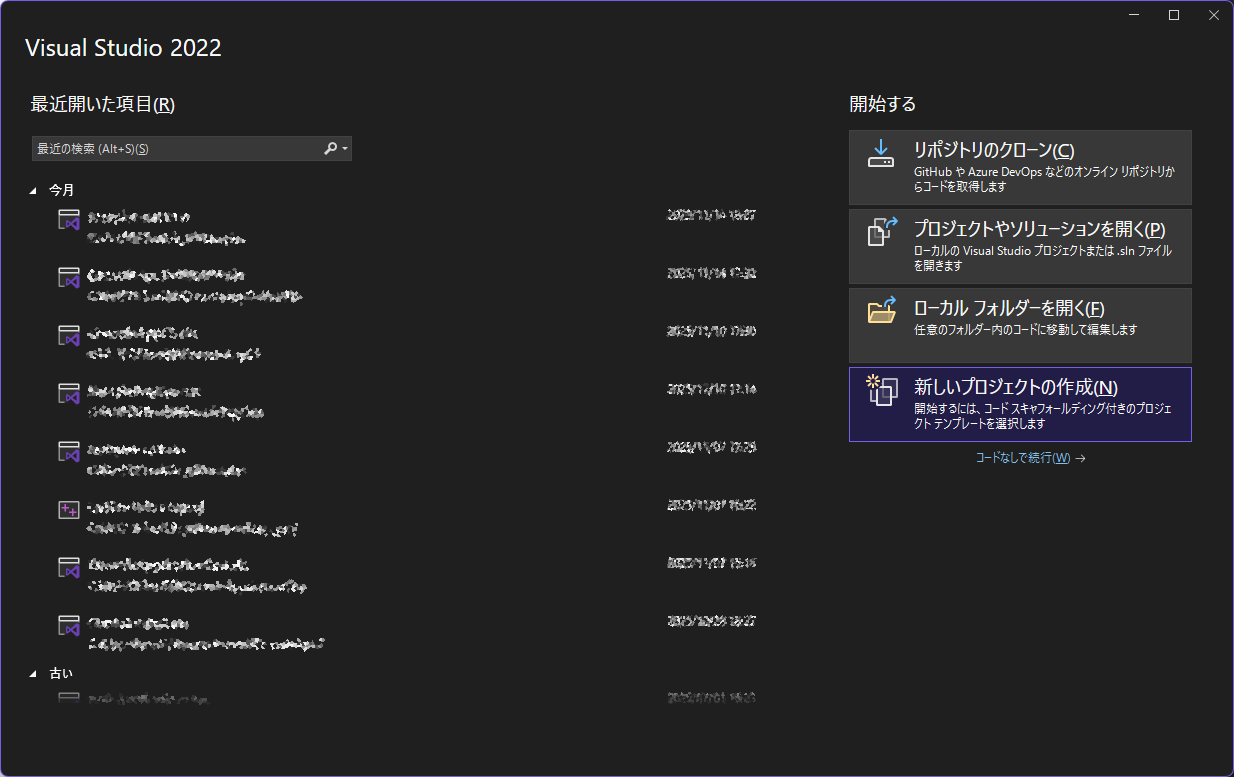1234x777 pixels.
Task: Click the first solution icon under 今月
Action: tap(68, 222)
